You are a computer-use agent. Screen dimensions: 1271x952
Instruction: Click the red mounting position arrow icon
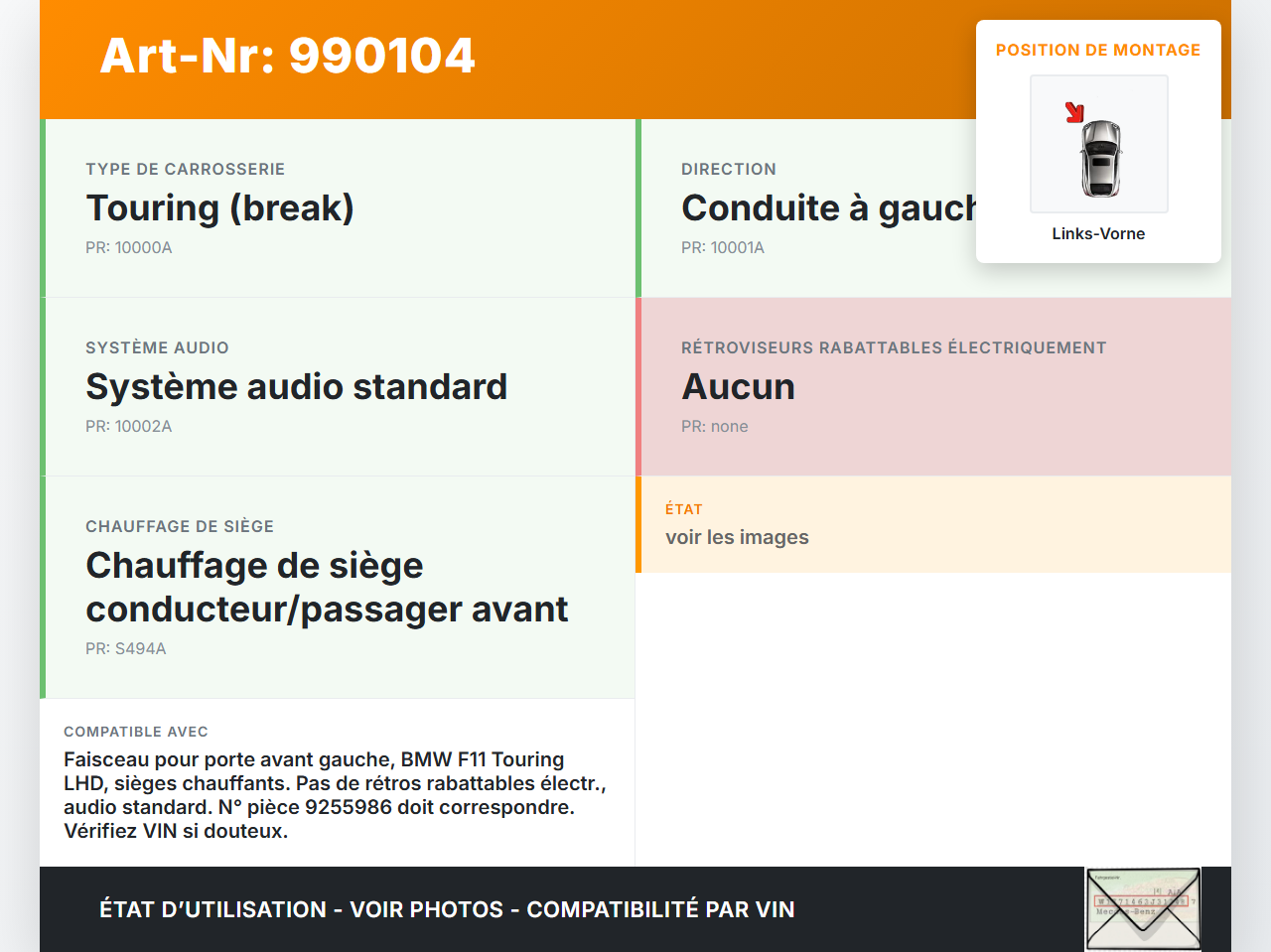coord(1076,113)
